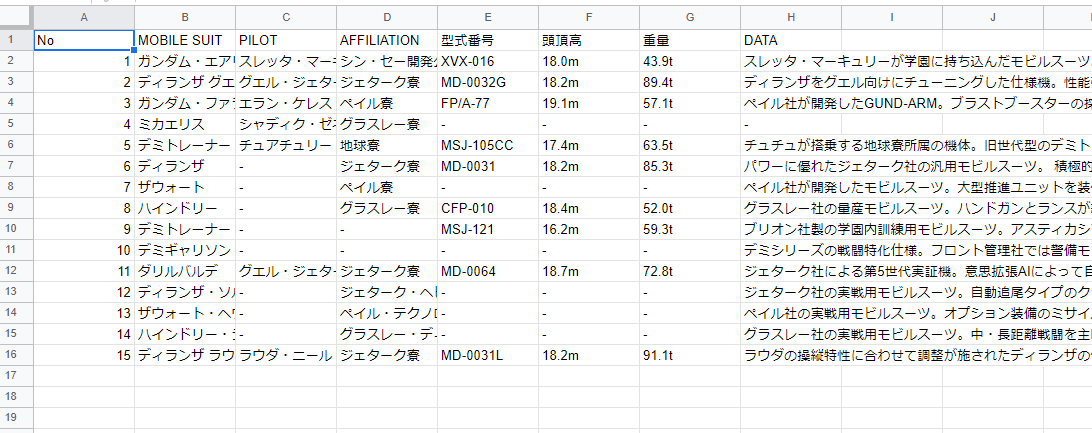
Task: Select column E header
Action: click(x=488, y=17)
